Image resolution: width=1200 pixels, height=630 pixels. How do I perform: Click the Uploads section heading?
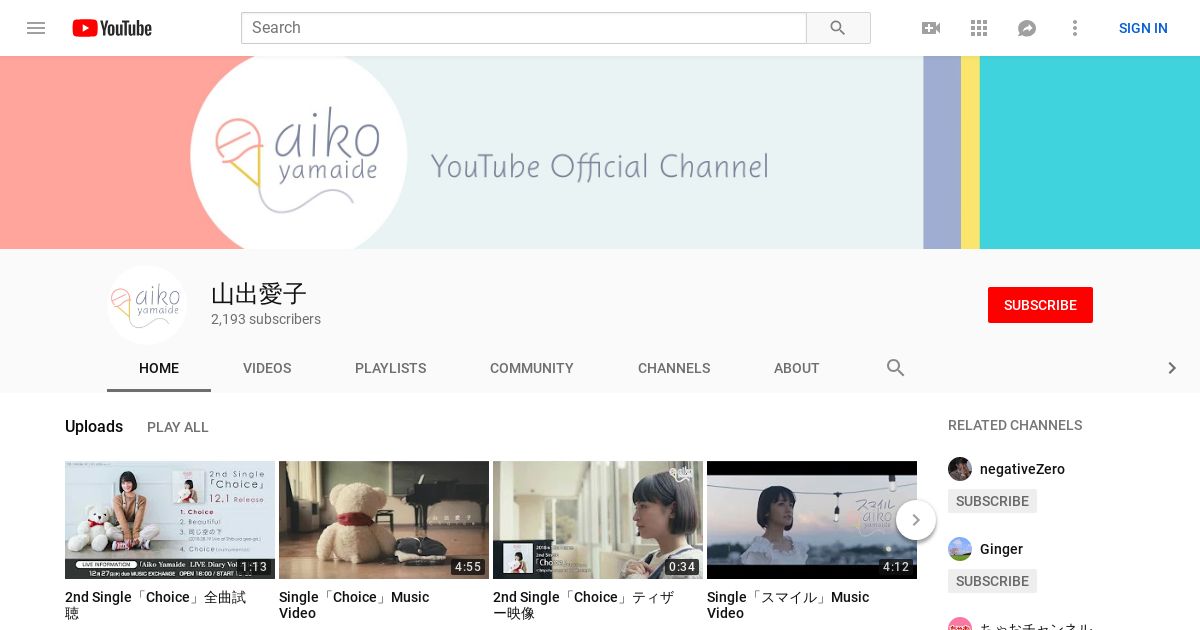point(94,426)
